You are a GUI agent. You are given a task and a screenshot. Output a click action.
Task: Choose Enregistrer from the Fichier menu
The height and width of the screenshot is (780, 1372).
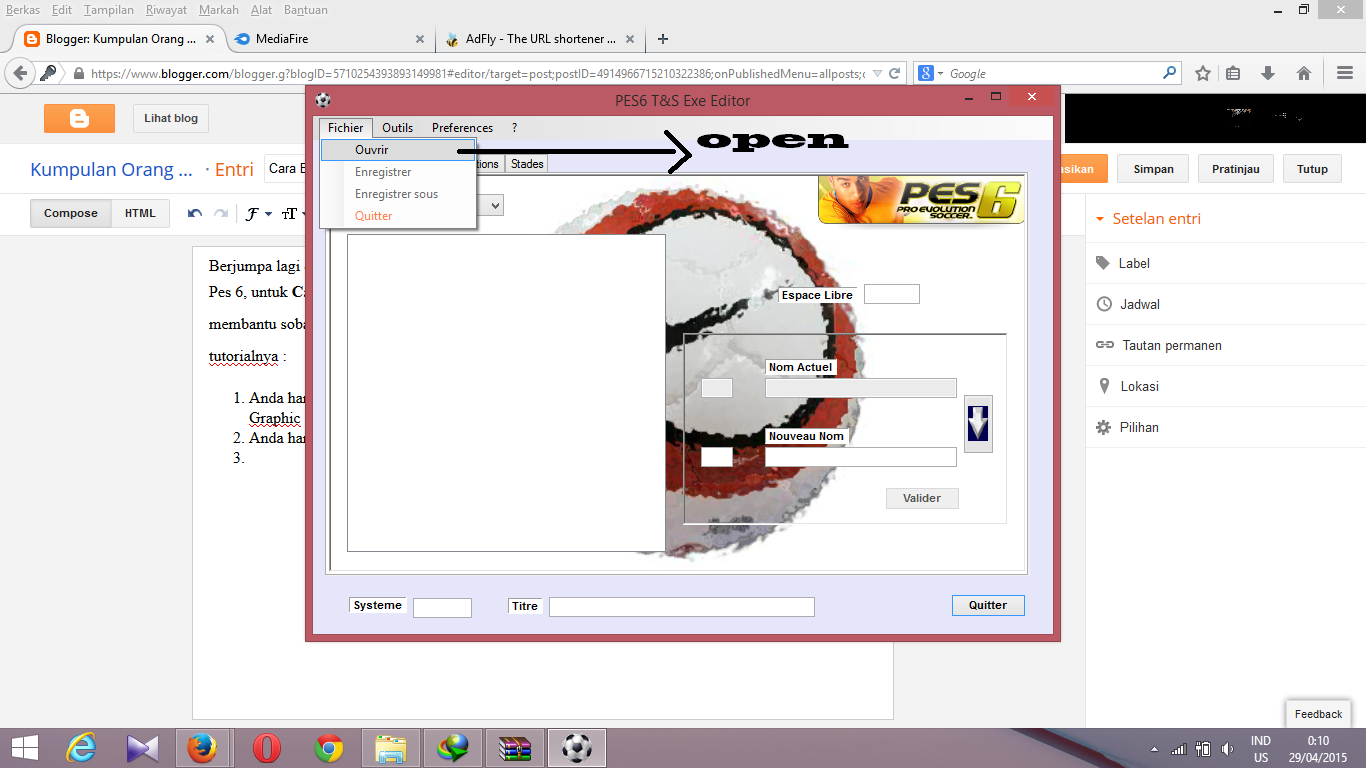[398, 172]
